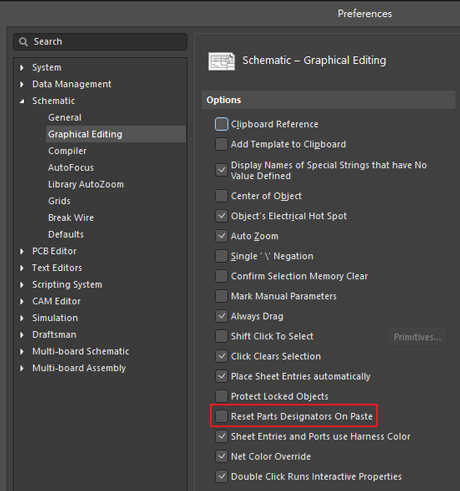Expand the System tree node
The width and height of the screenshot is (460, 491).
click(22, 68)
